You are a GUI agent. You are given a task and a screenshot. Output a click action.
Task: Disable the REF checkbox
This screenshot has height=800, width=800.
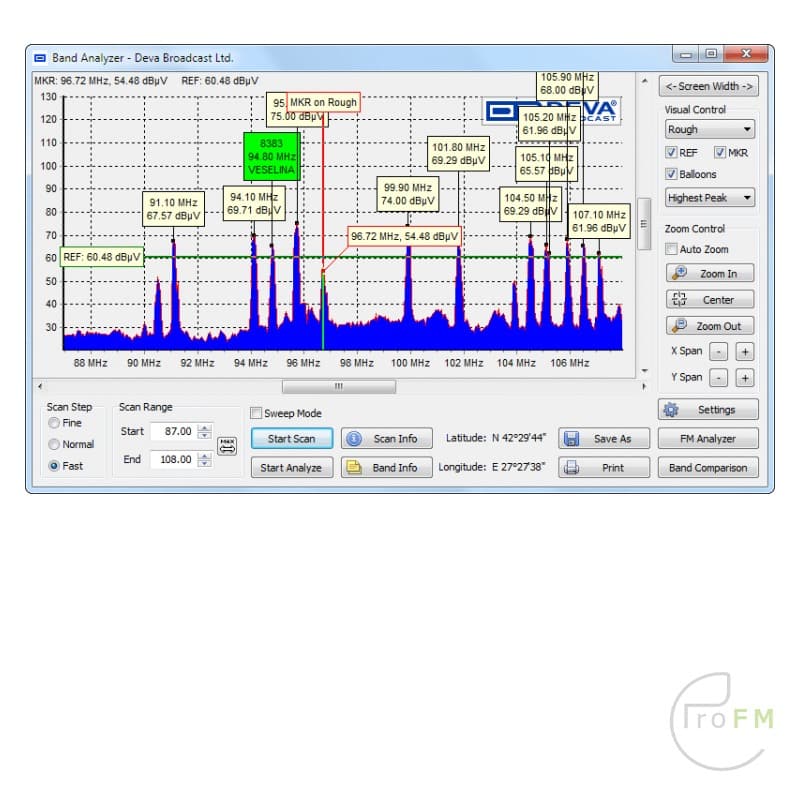[x=672, y=153]
